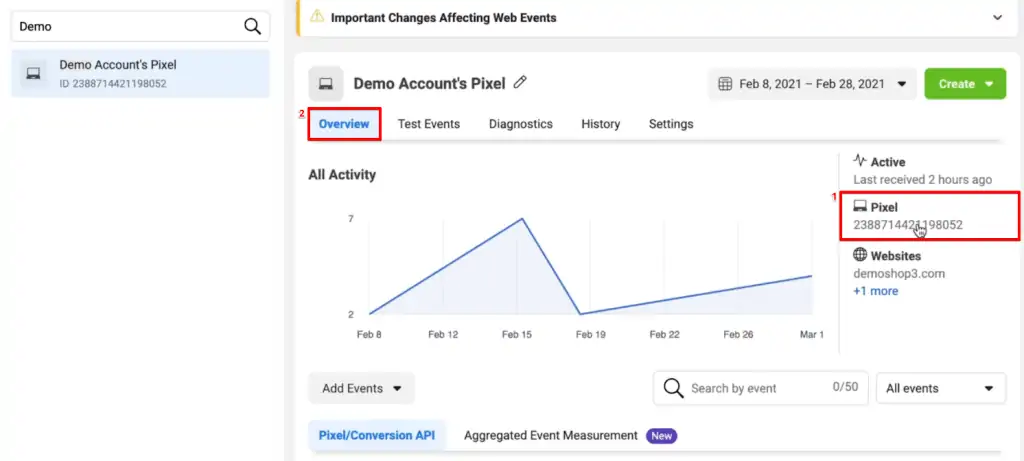Click the All Activity chart heading

pos(342,175)
